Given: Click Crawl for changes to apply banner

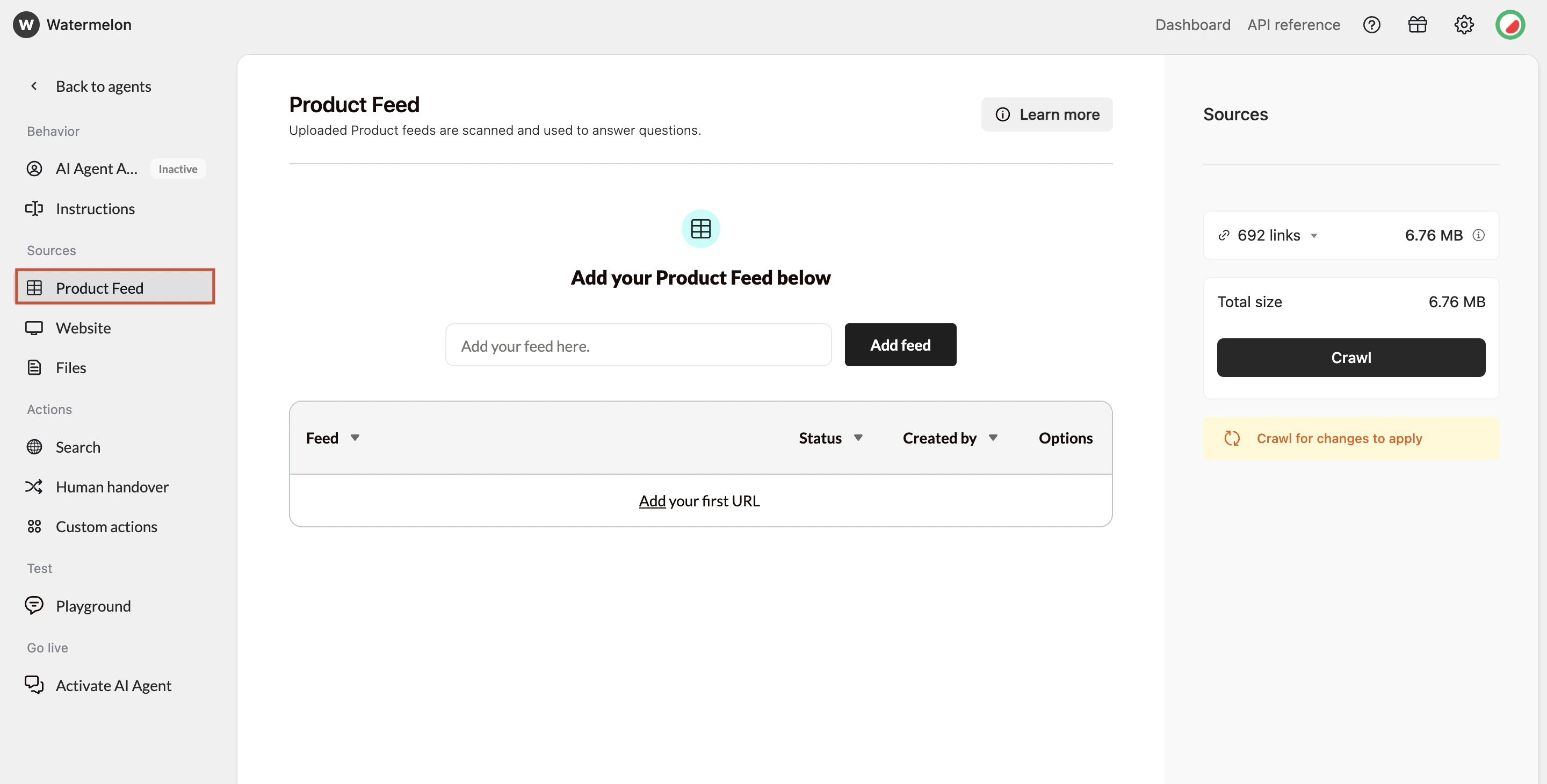Looking at the screenshot, I should 1350,438.
